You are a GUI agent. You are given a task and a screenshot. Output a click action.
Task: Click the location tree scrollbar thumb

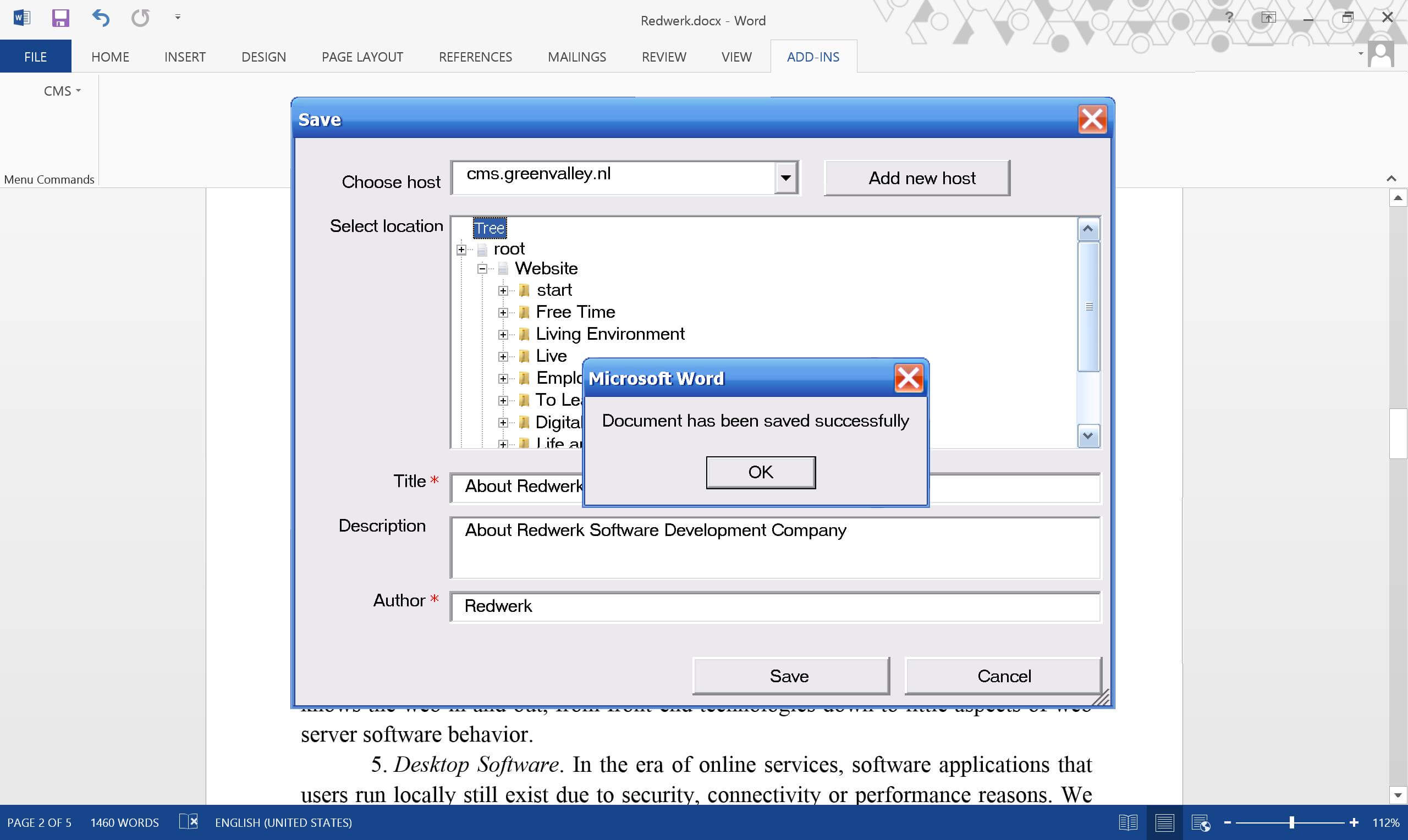(x=1088, y=307)
